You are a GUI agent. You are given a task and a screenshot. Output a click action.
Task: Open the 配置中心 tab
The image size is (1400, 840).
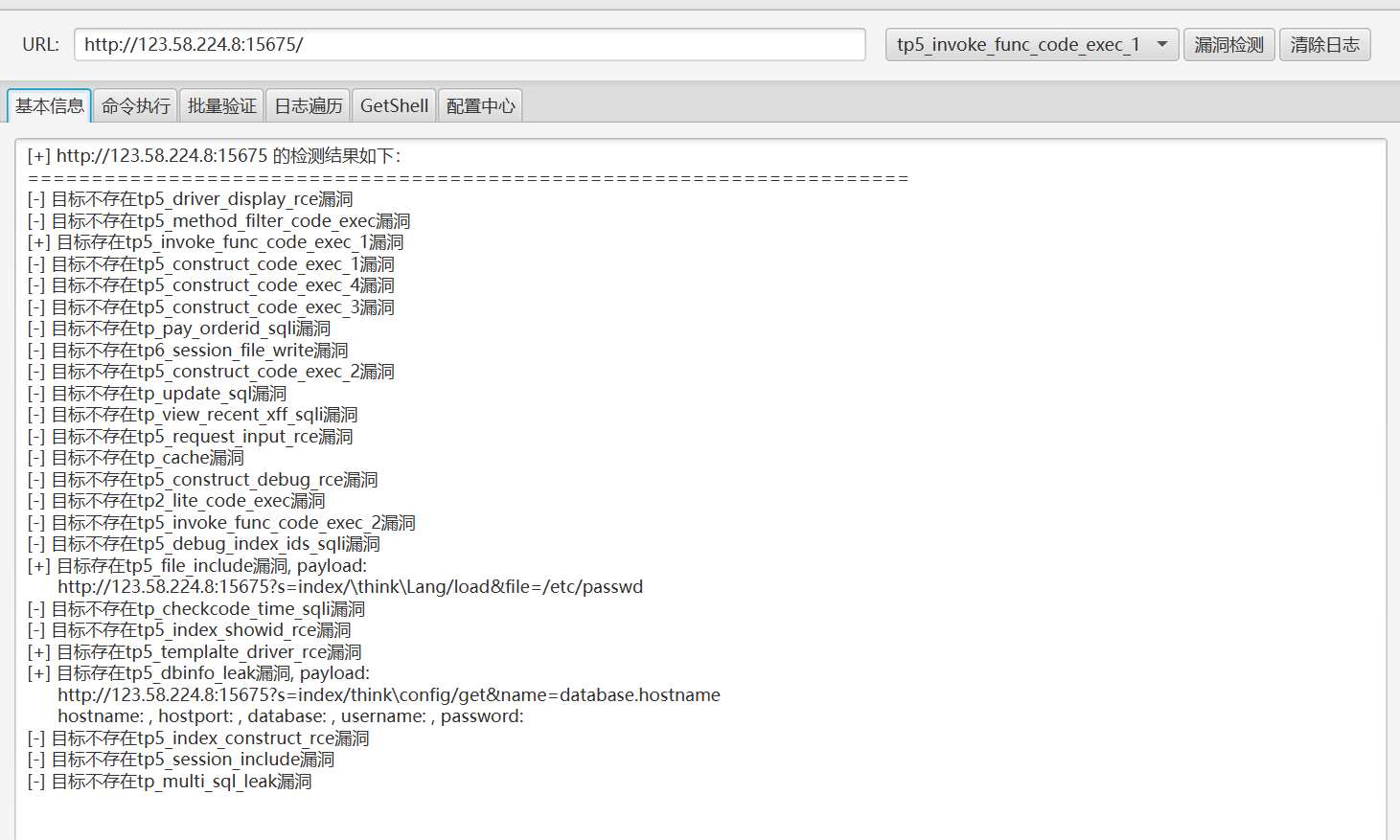[x=481, y=106]
